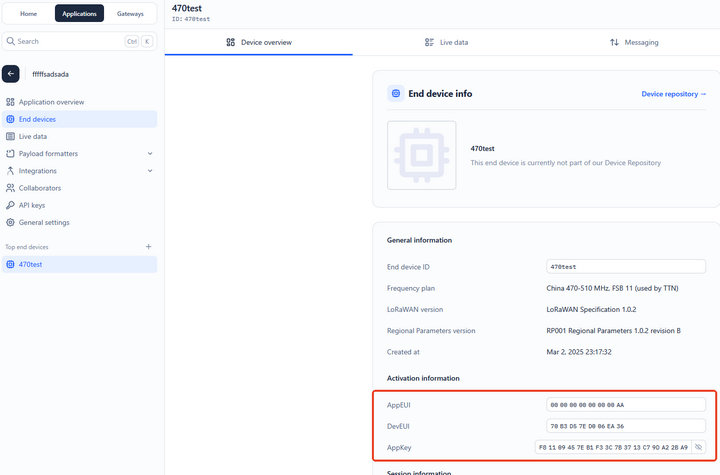
Task: Open Application overview in sidebar
Action: pos(51,102)
